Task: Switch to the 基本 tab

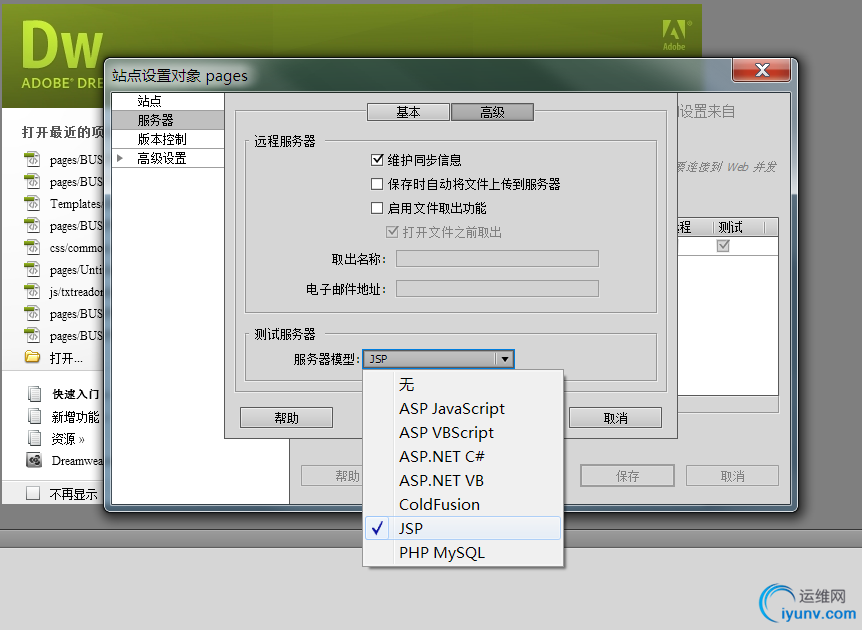Action: 408,112
